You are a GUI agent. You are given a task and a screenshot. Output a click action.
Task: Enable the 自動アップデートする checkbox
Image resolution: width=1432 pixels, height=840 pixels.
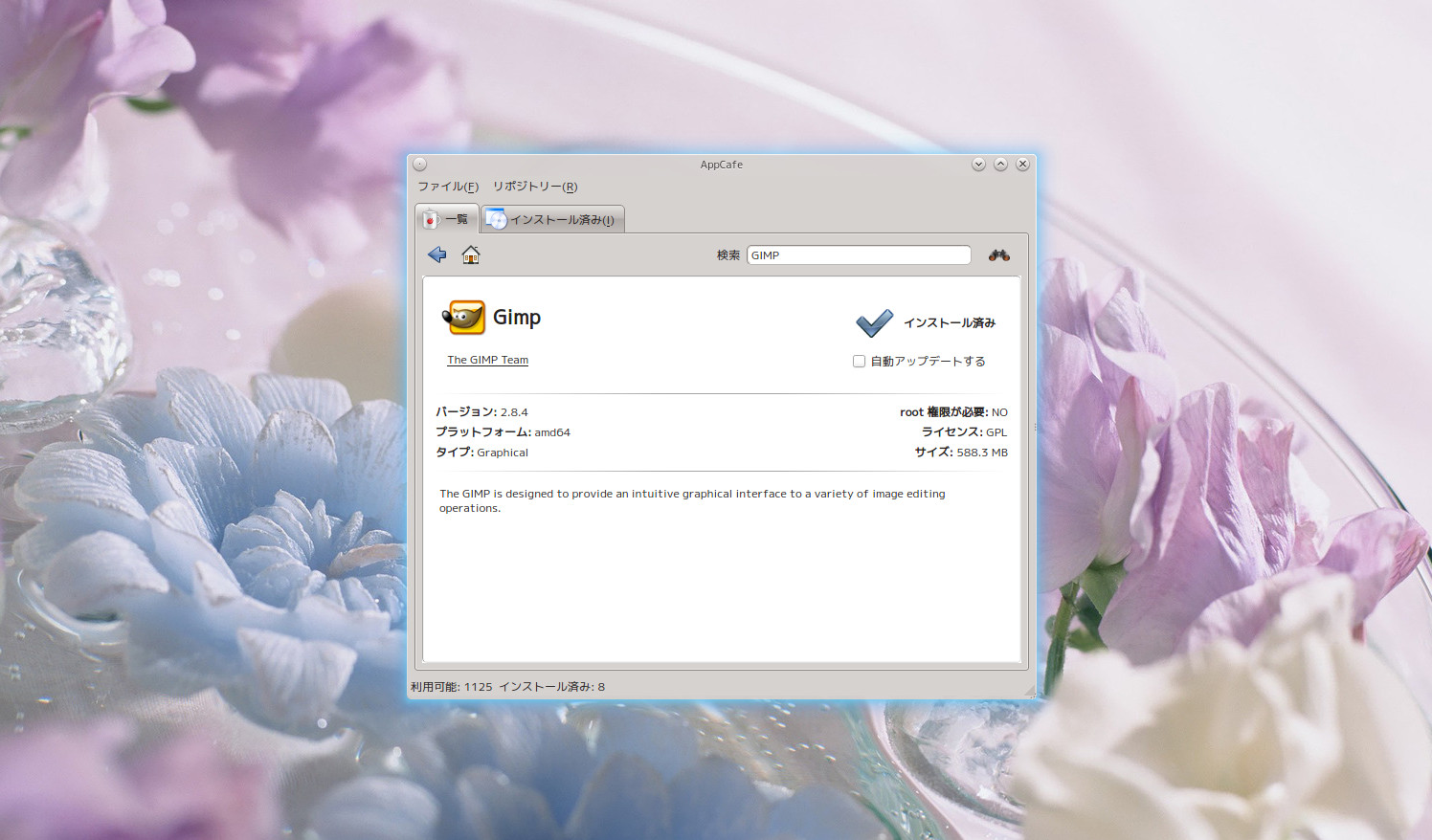point(859,361)
